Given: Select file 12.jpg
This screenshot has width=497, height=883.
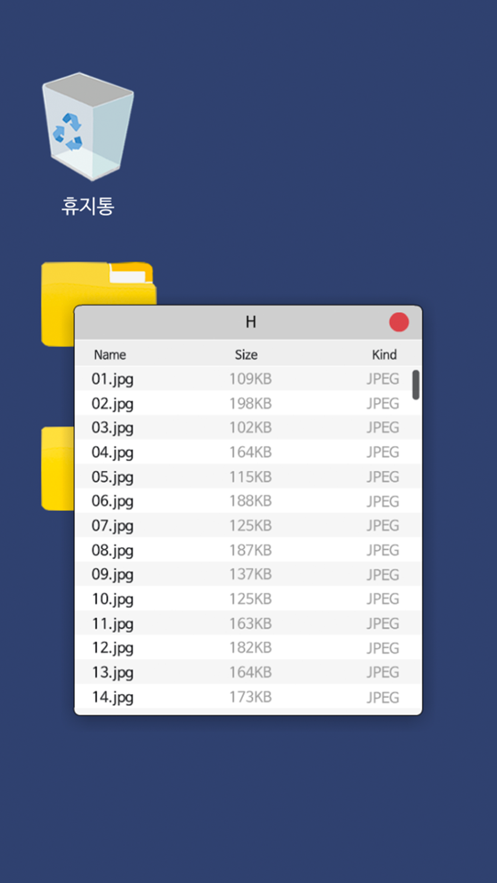Looking at the screenshot, I should (x=248, y=648).
